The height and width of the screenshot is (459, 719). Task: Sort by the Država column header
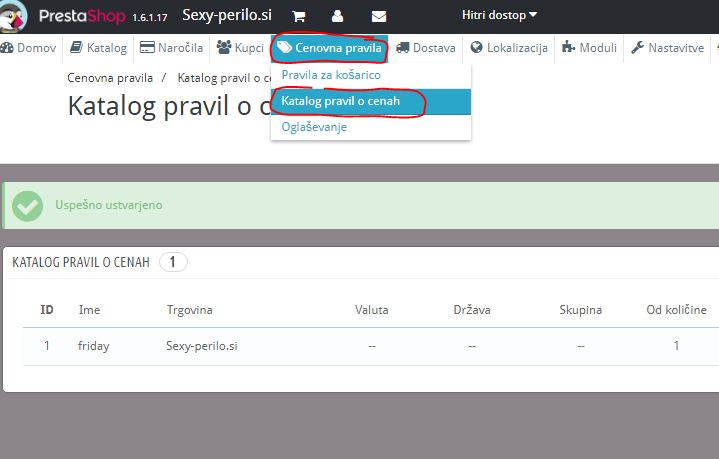[x=472, y=310]
